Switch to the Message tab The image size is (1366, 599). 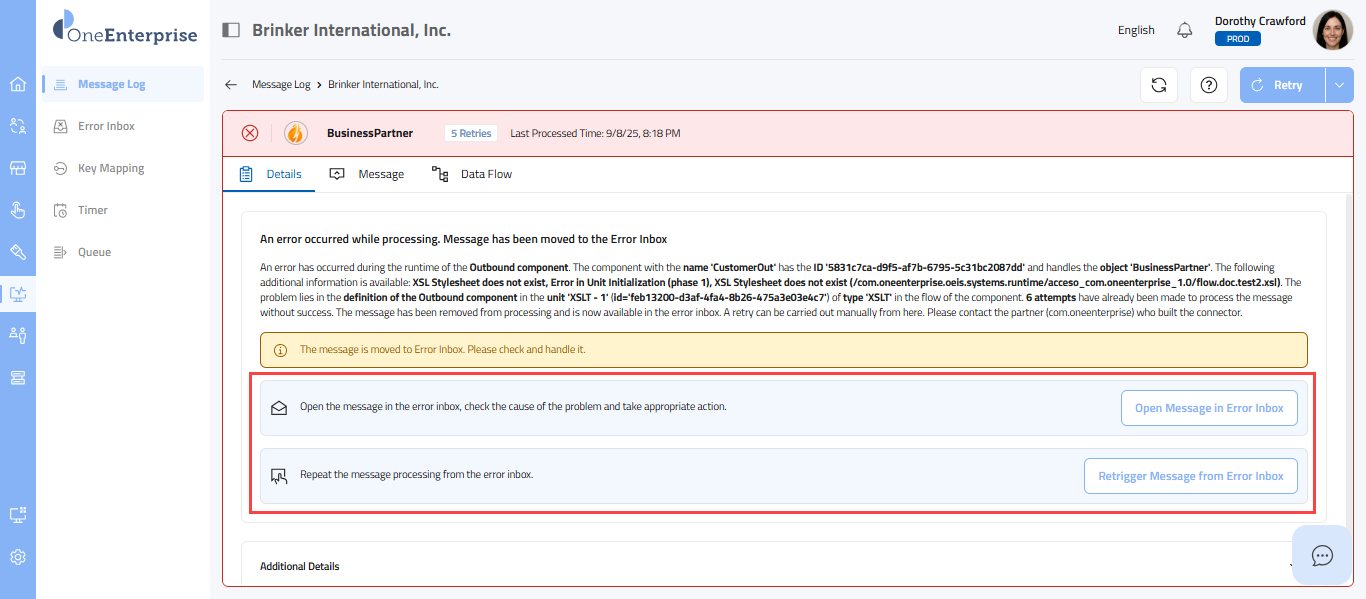(368, 174)
